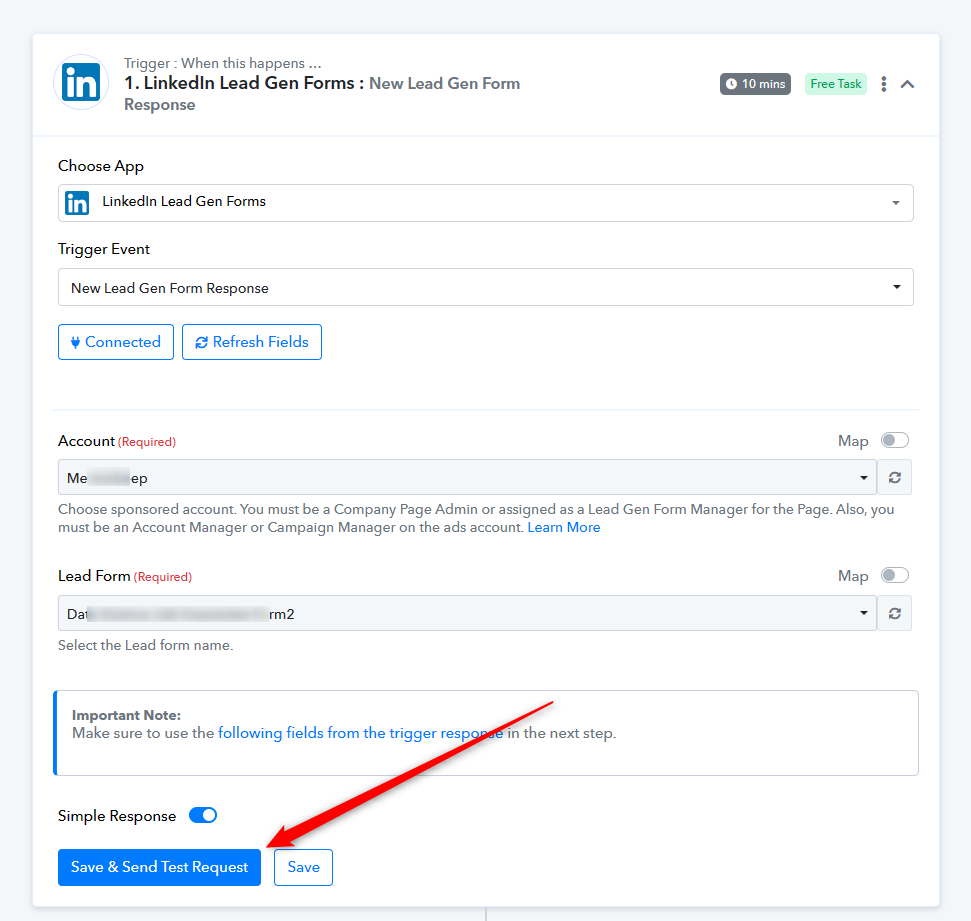This screenshot has width=971, height=921.
Task: Click Save & Send Test Request
Action: [159, 867]
